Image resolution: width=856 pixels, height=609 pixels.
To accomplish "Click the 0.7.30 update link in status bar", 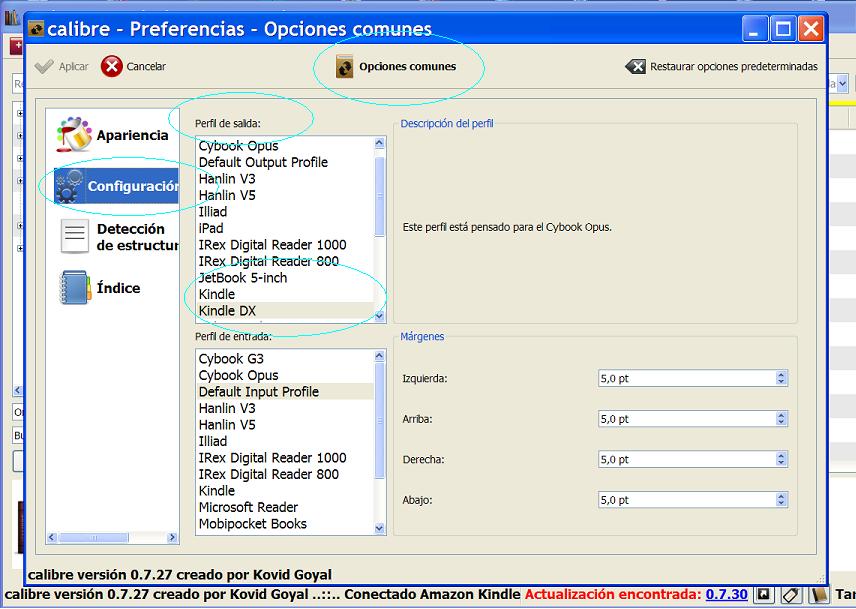I will tap(726, 594).
